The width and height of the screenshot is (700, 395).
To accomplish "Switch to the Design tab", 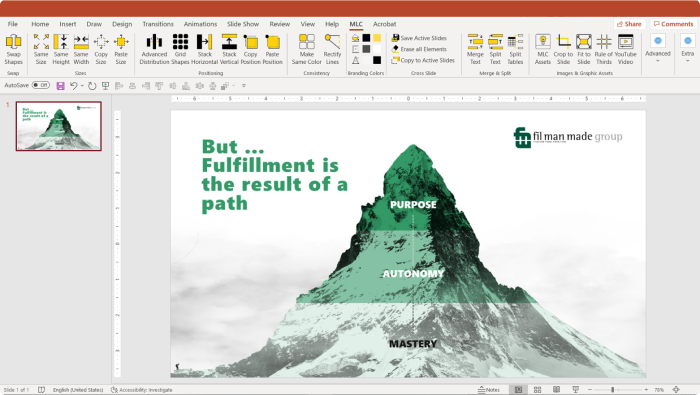I will click(x=122, y=24).
